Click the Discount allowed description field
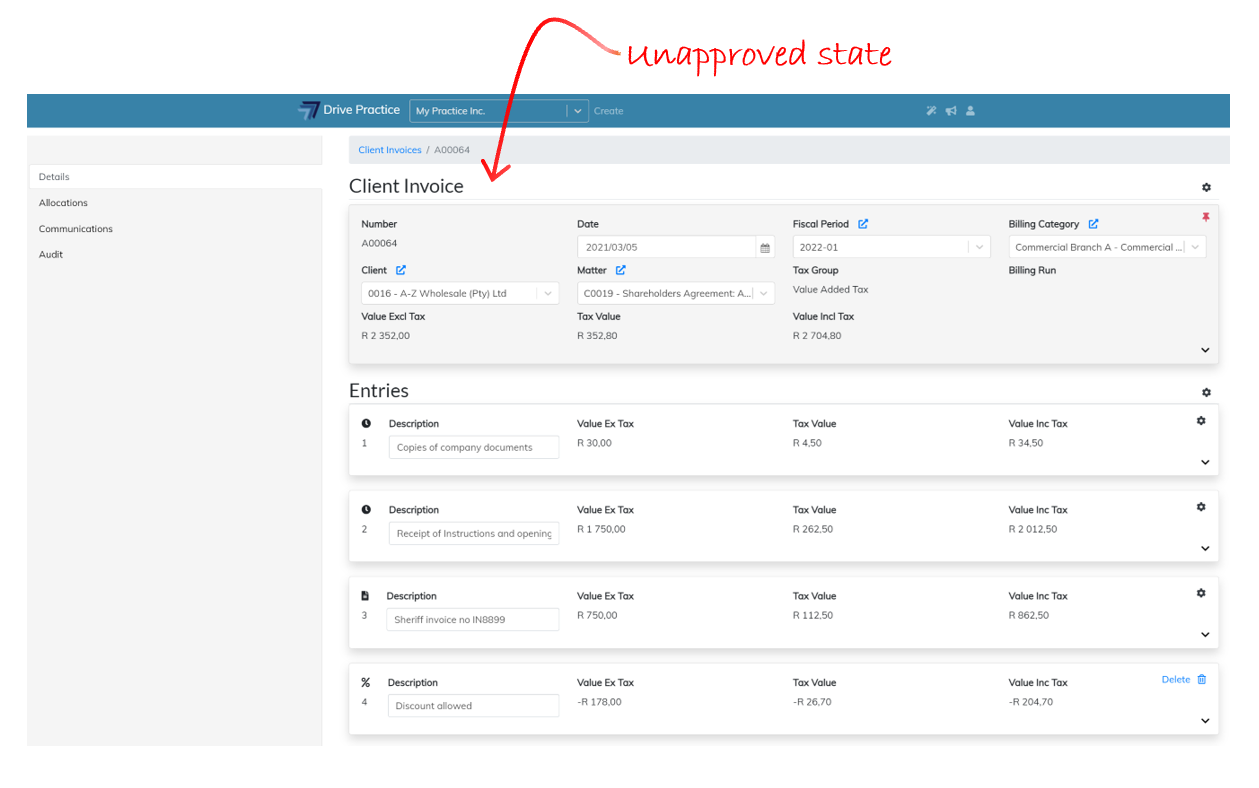Screen dimensions: 1259x788 pyautogui.click(x=474, y=706)
